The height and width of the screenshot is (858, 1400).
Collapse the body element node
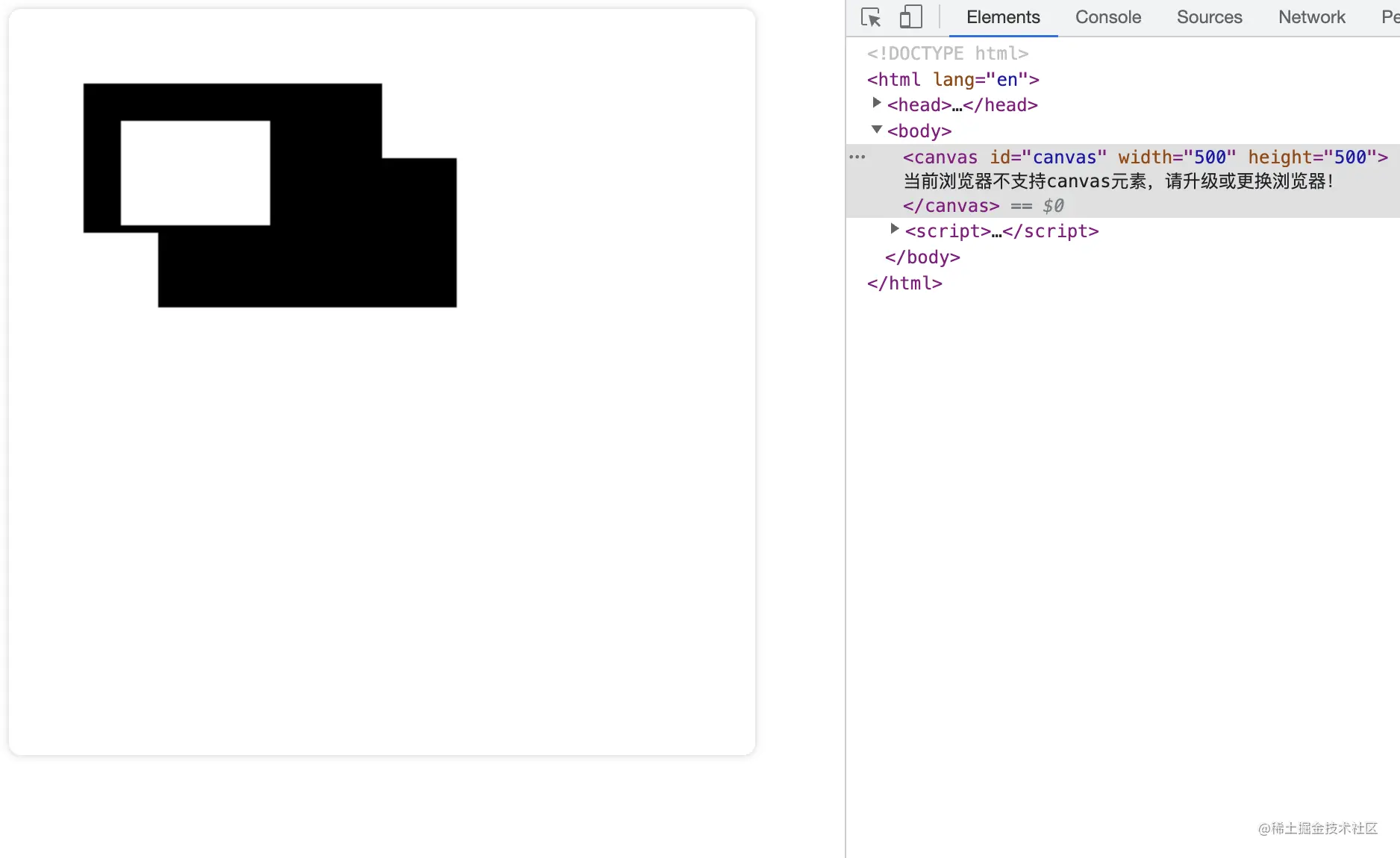pyautogui.click(x=877, y=130)
